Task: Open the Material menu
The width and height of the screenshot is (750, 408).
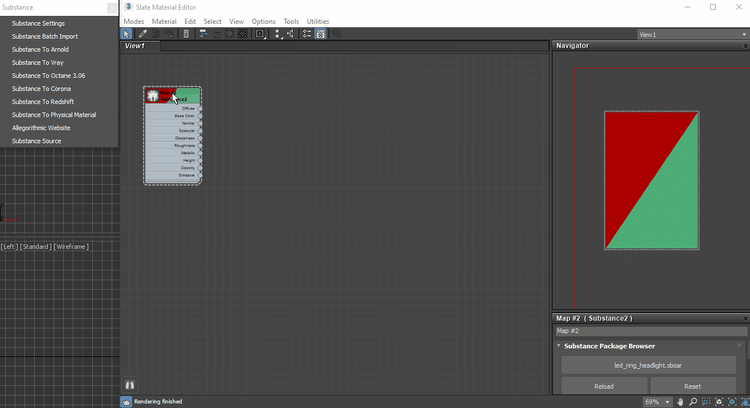Action: pos(164,21)
